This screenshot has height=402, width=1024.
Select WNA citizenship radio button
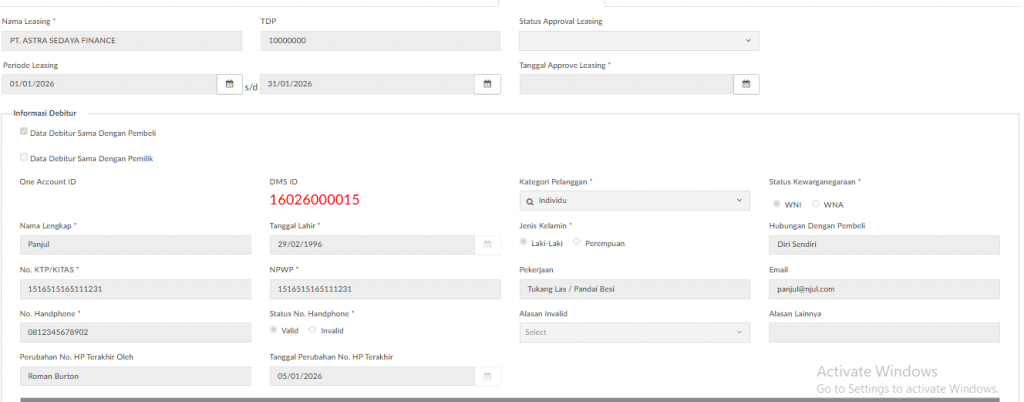[x=816, y=204]
